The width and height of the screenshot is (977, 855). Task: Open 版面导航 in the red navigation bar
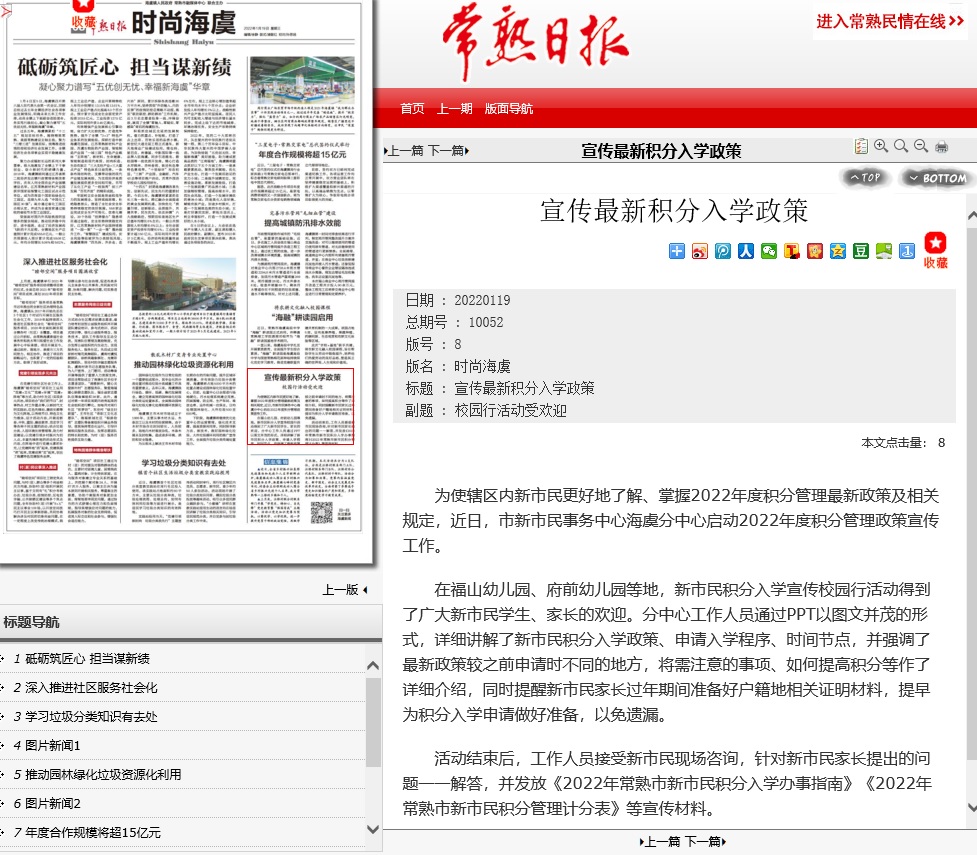508,109
